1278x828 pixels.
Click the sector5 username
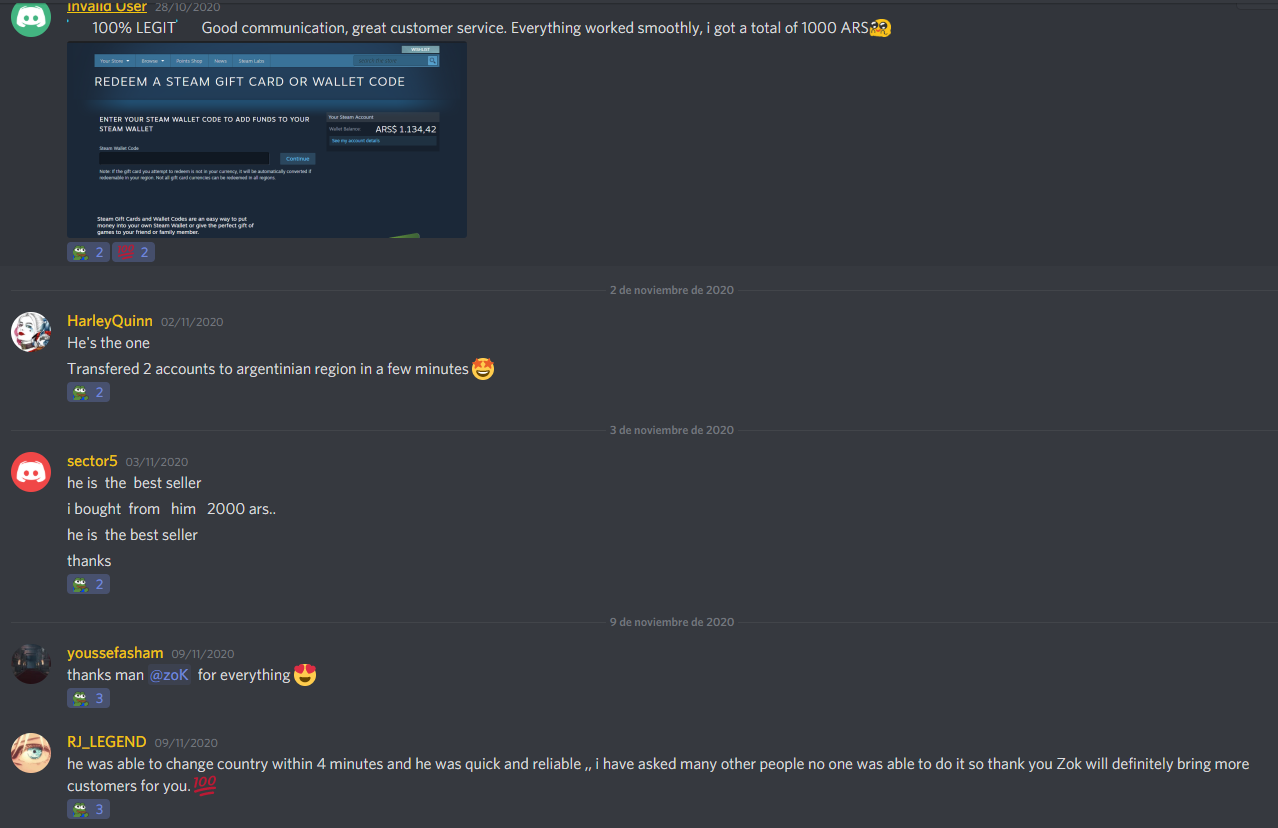point(92,461)
